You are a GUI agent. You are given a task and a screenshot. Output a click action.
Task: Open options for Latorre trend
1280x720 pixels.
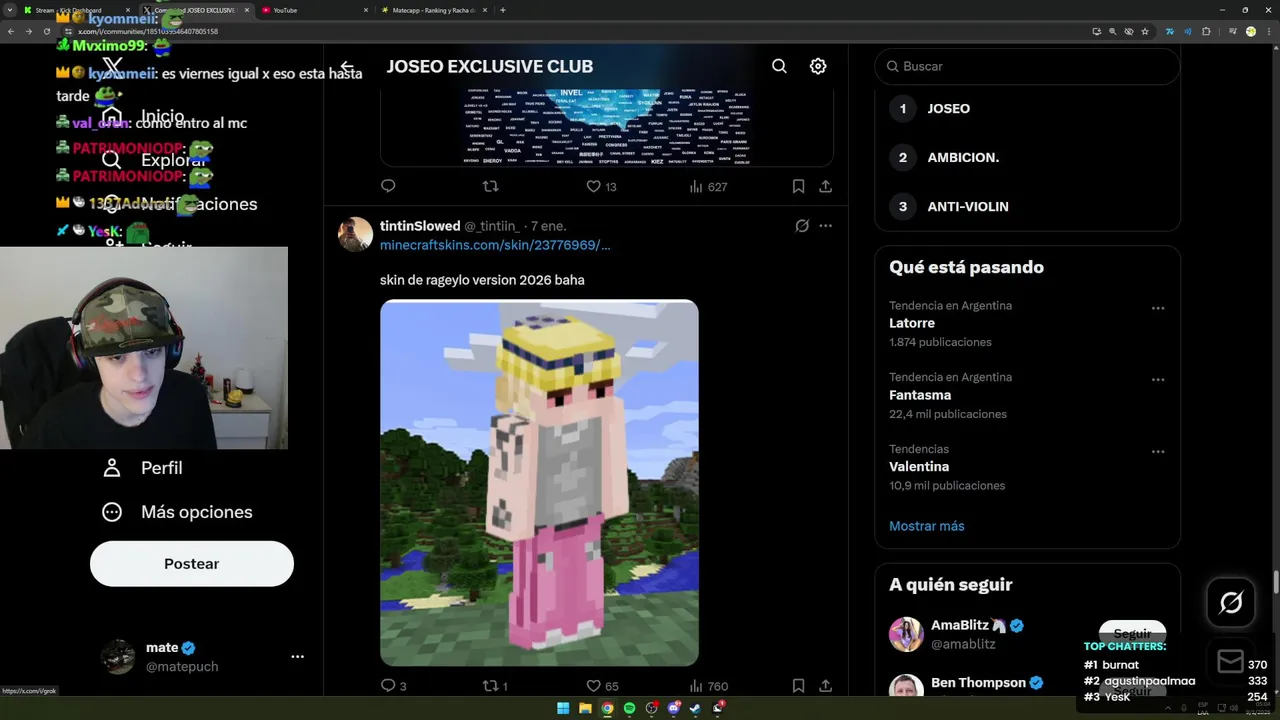point(1158,308)
